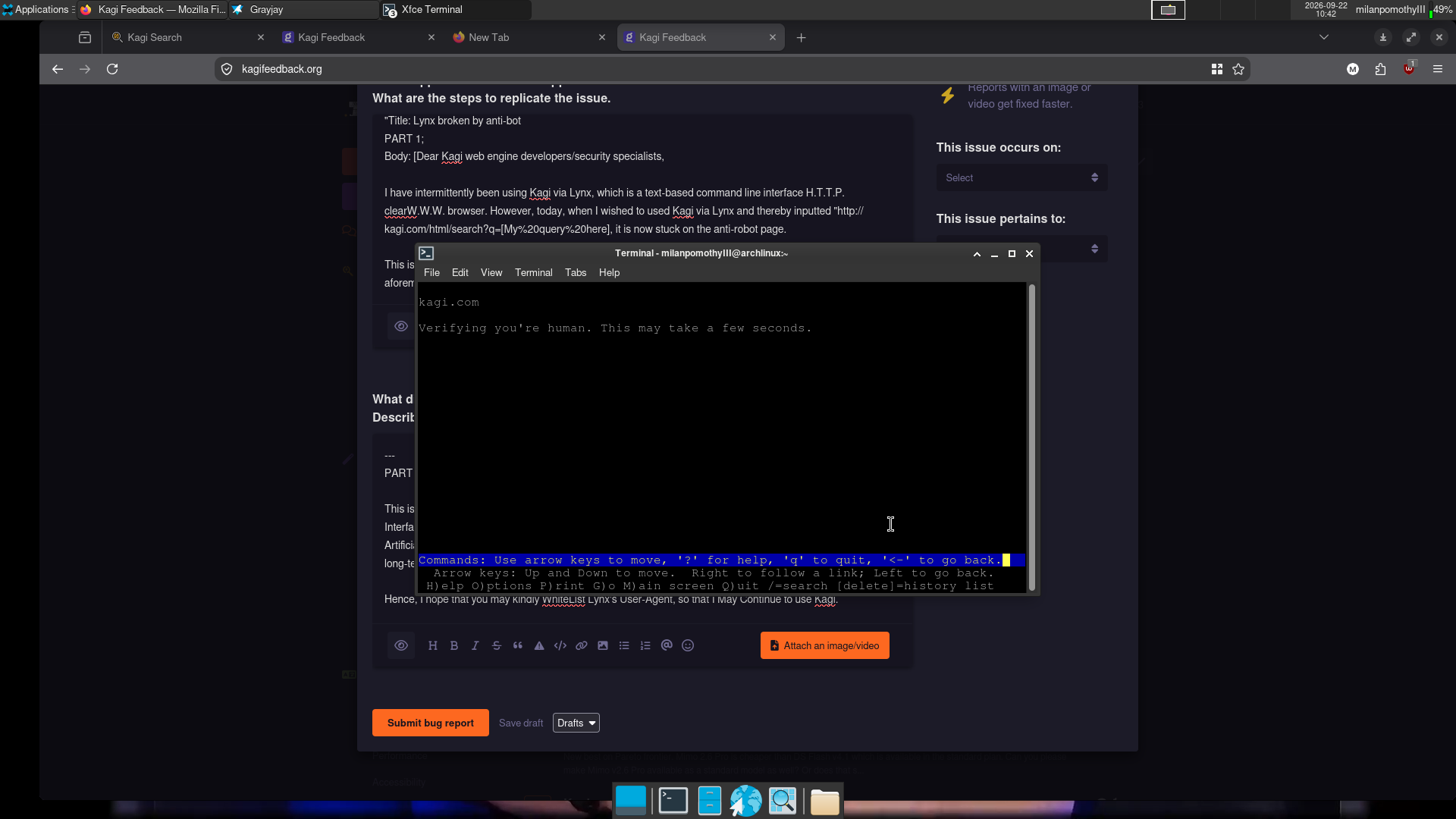The height and width of the screenshot is (819, 1456).
Task: Open the list-all-tabs chevron in Firefox
Action: [x=1324, y=37]
